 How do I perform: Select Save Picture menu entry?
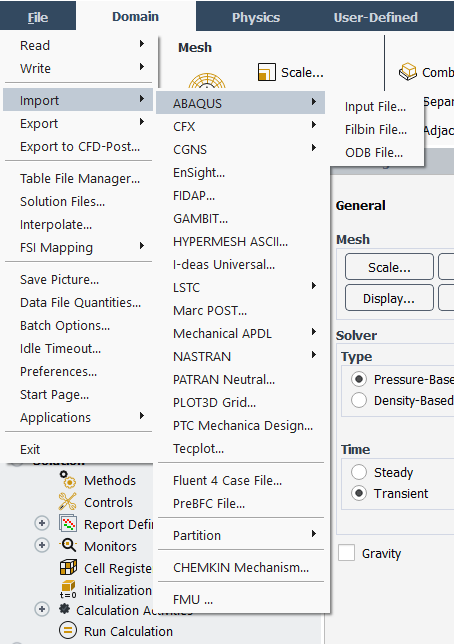click(78, 279)
